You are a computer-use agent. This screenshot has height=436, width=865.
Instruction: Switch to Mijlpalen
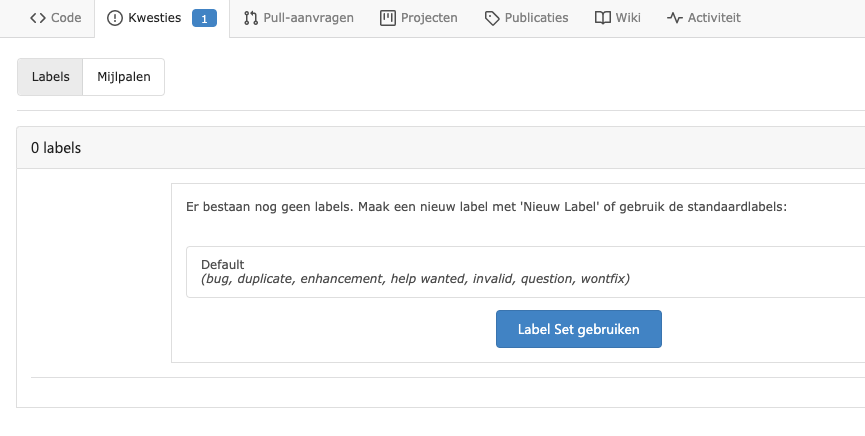124,77
